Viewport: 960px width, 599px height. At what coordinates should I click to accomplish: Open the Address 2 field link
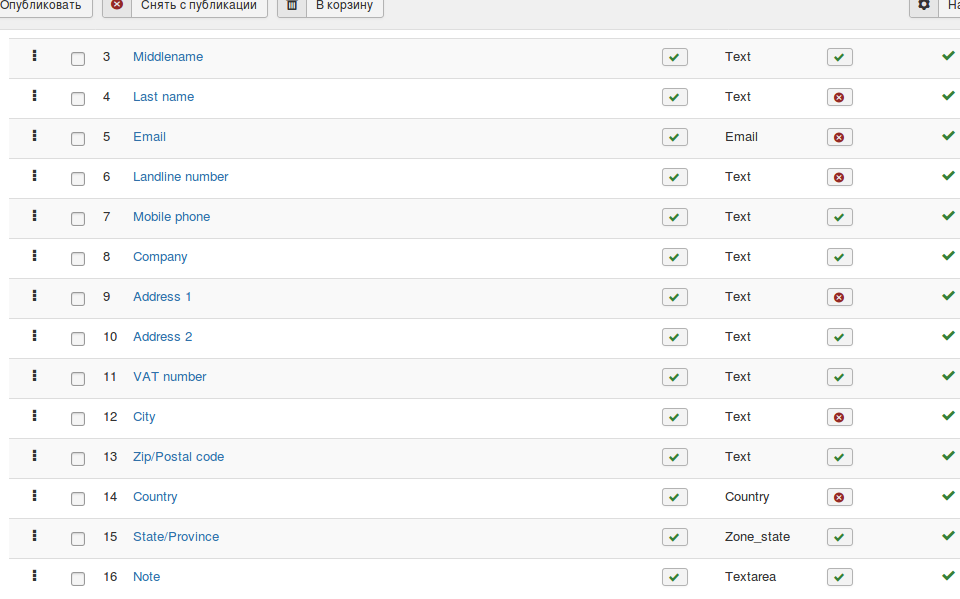(162, 337)
